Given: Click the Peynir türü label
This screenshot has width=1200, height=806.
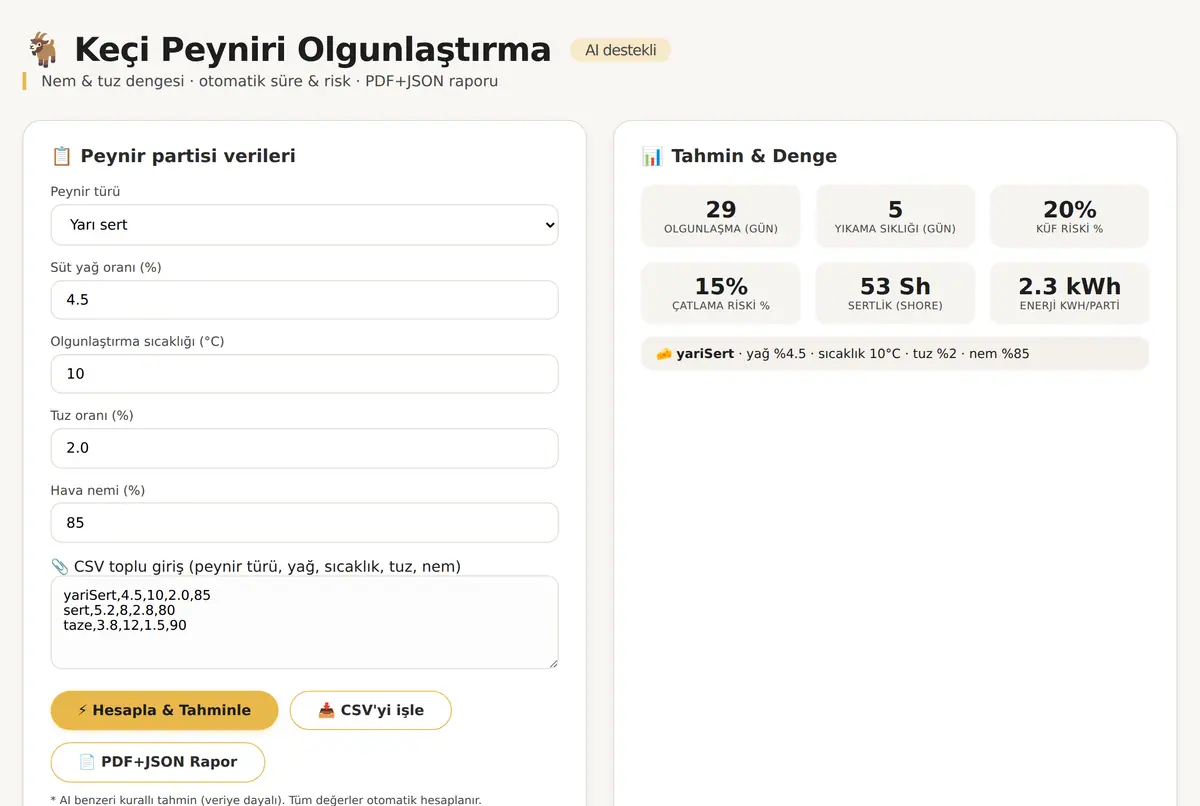Looking at the screenshot, I should (x=85, y=192).
